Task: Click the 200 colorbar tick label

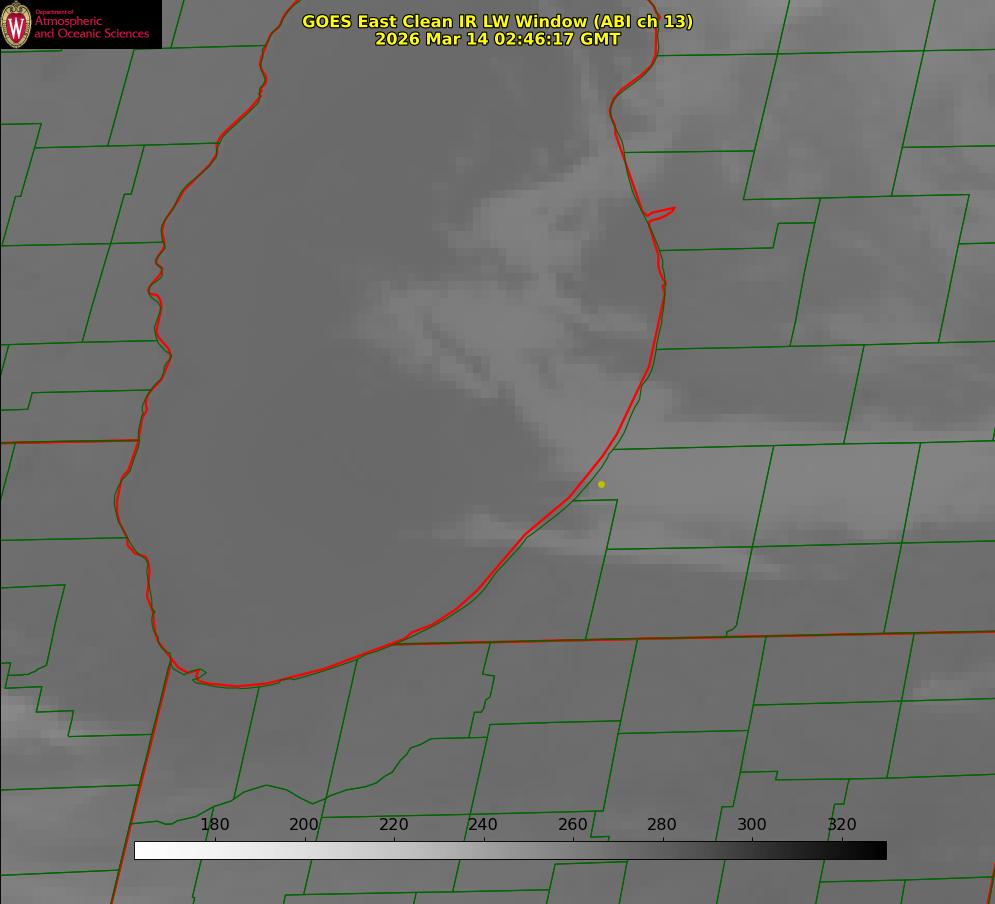Action: (304, 825)
